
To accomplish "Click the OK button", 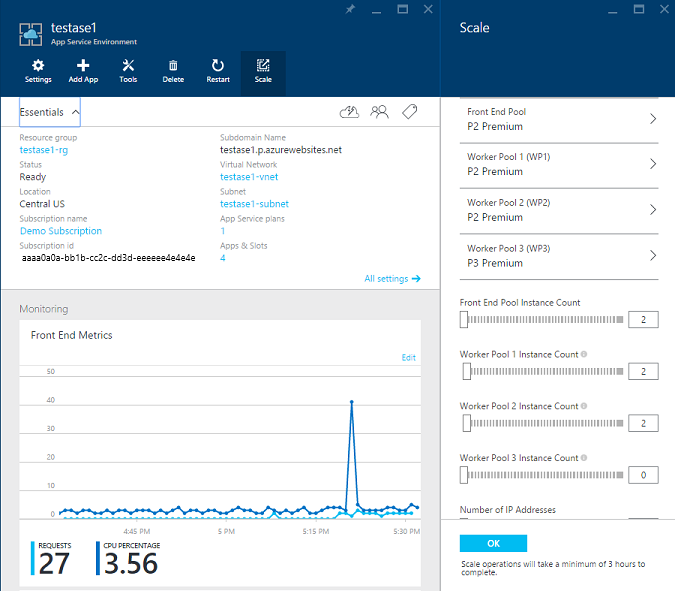I will point(493,543).
